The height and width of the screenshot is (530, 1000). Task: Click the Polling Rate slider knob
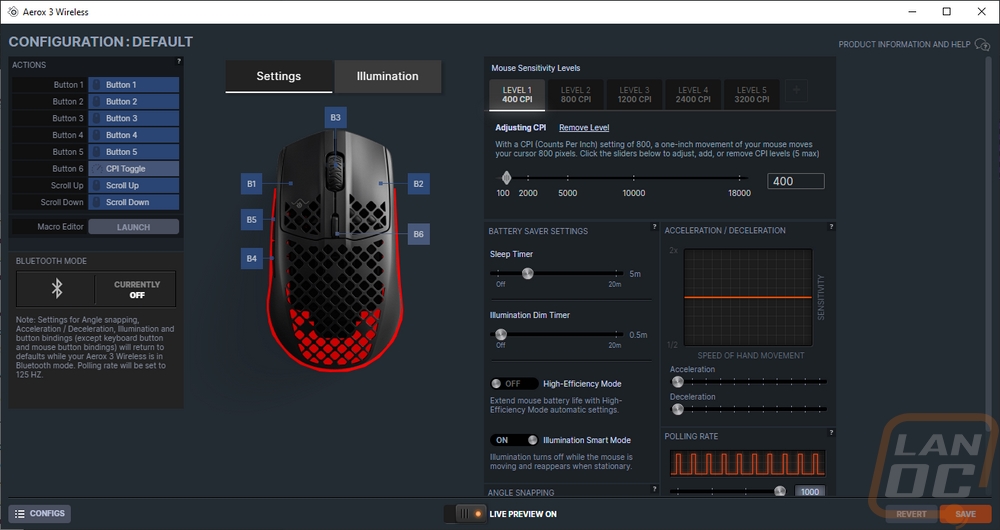point(780,491)
